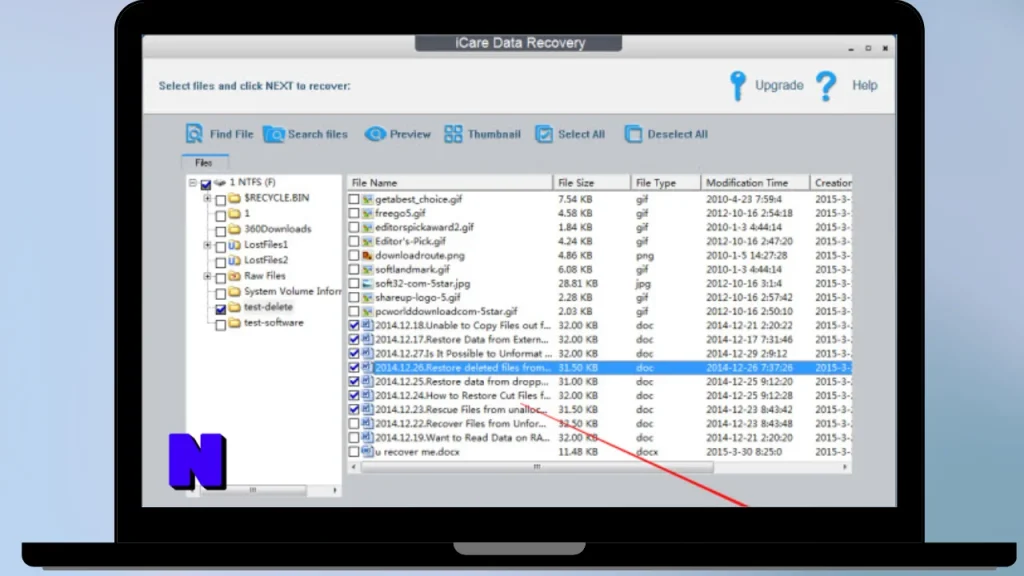Screen dimensions: 1024x576
Task: Sort by File Size column header
Action: tap(592, 183)
